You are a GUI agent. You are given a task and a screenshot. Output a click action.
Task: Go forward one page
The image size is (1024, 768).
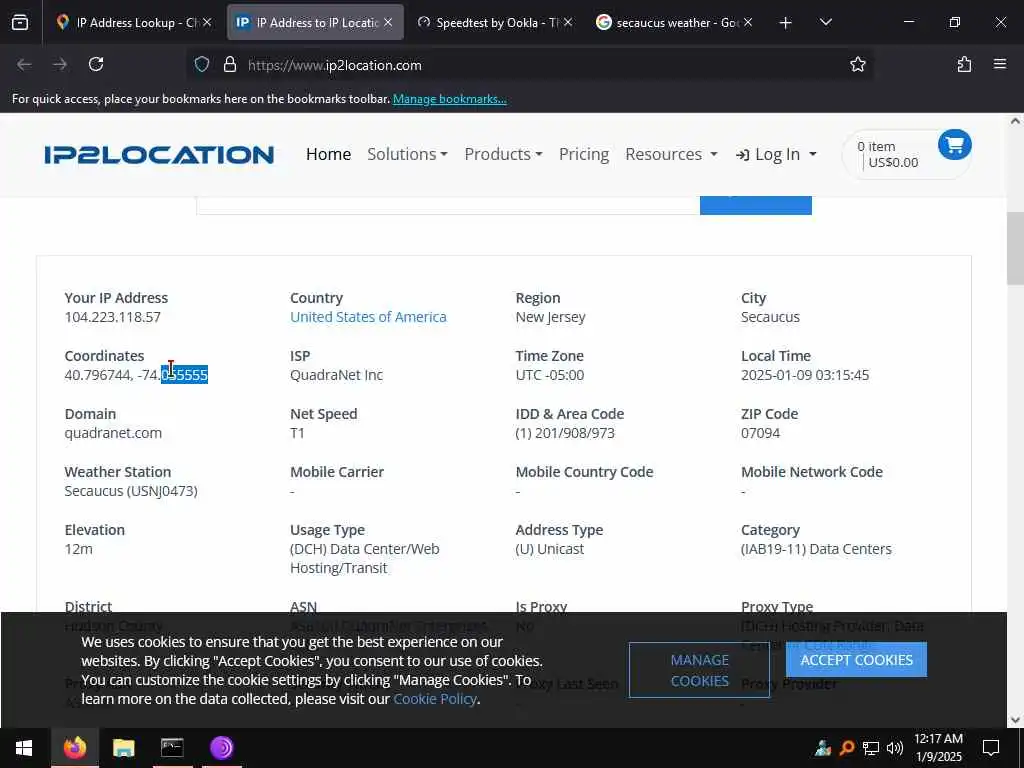click(60, 65)
